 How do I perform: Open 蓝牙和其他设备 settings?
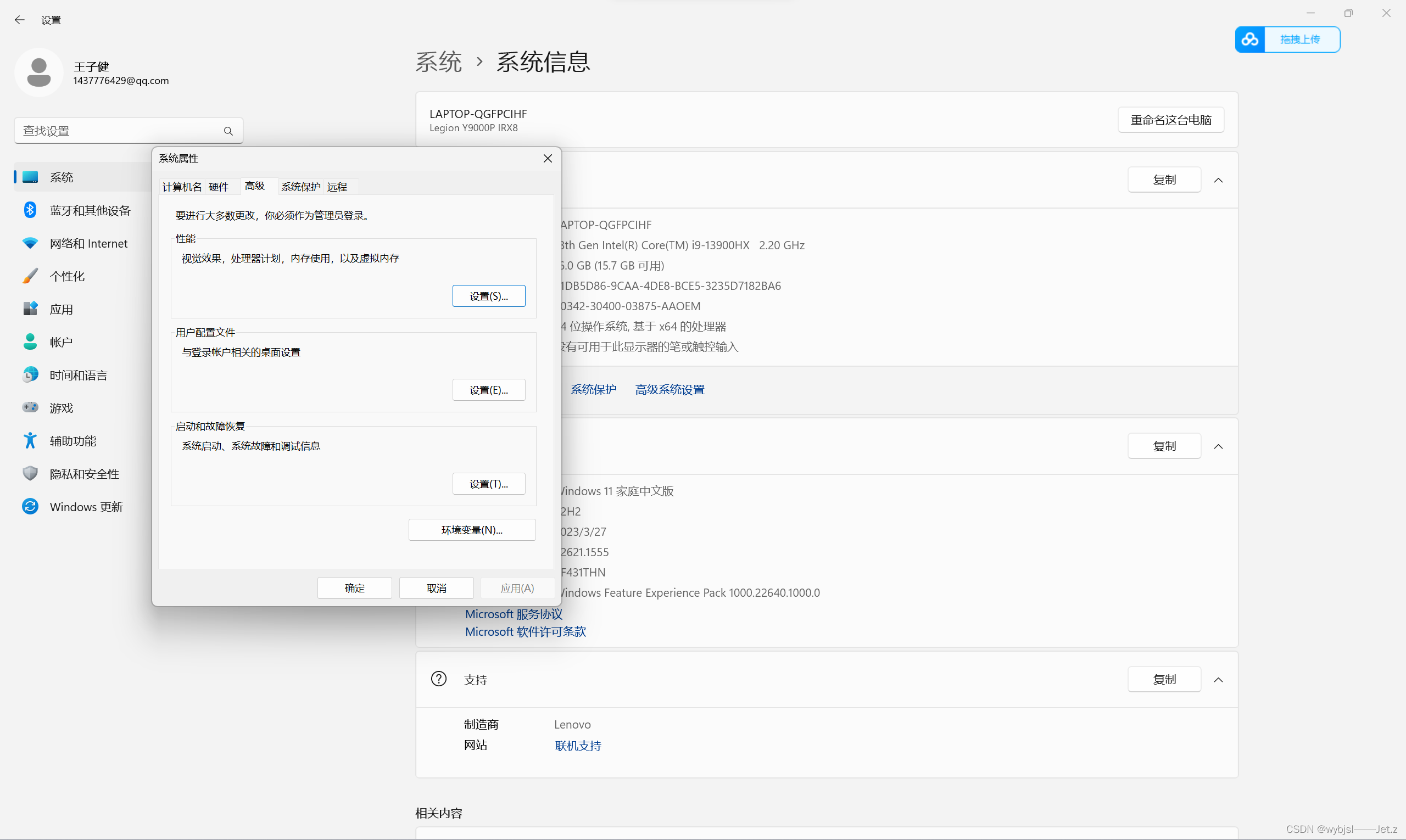click(x=90, y=211)
